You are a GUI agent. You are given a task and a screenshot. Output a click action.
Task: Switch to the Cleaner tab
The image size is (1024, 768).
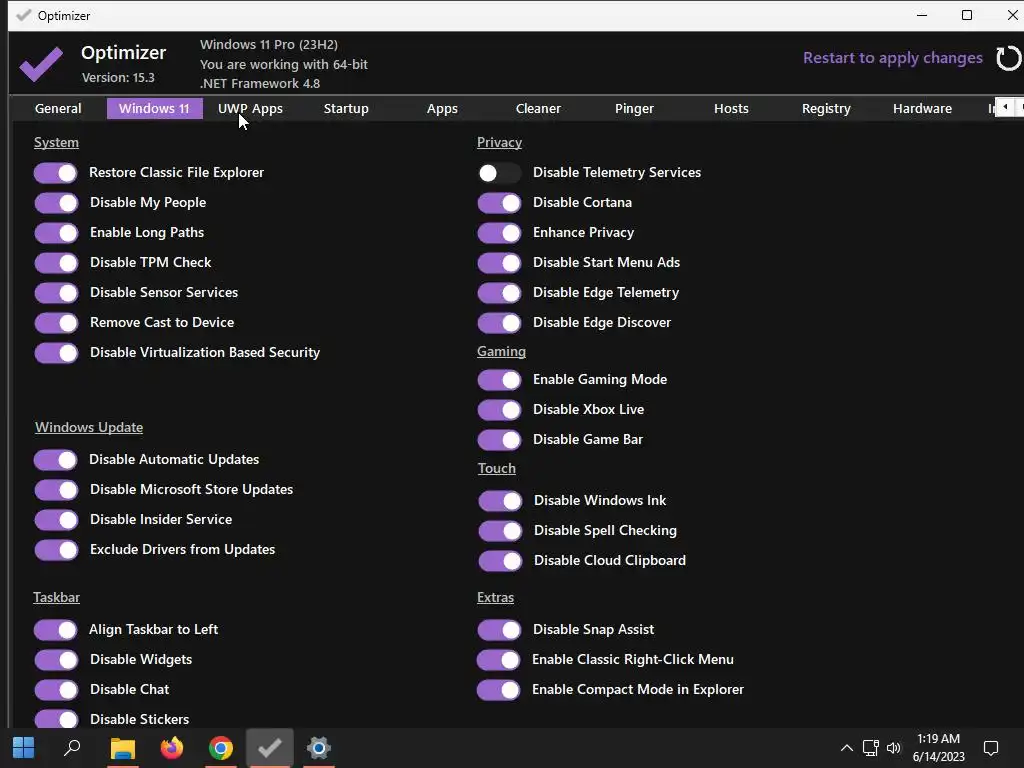click(x=538, y=108)
